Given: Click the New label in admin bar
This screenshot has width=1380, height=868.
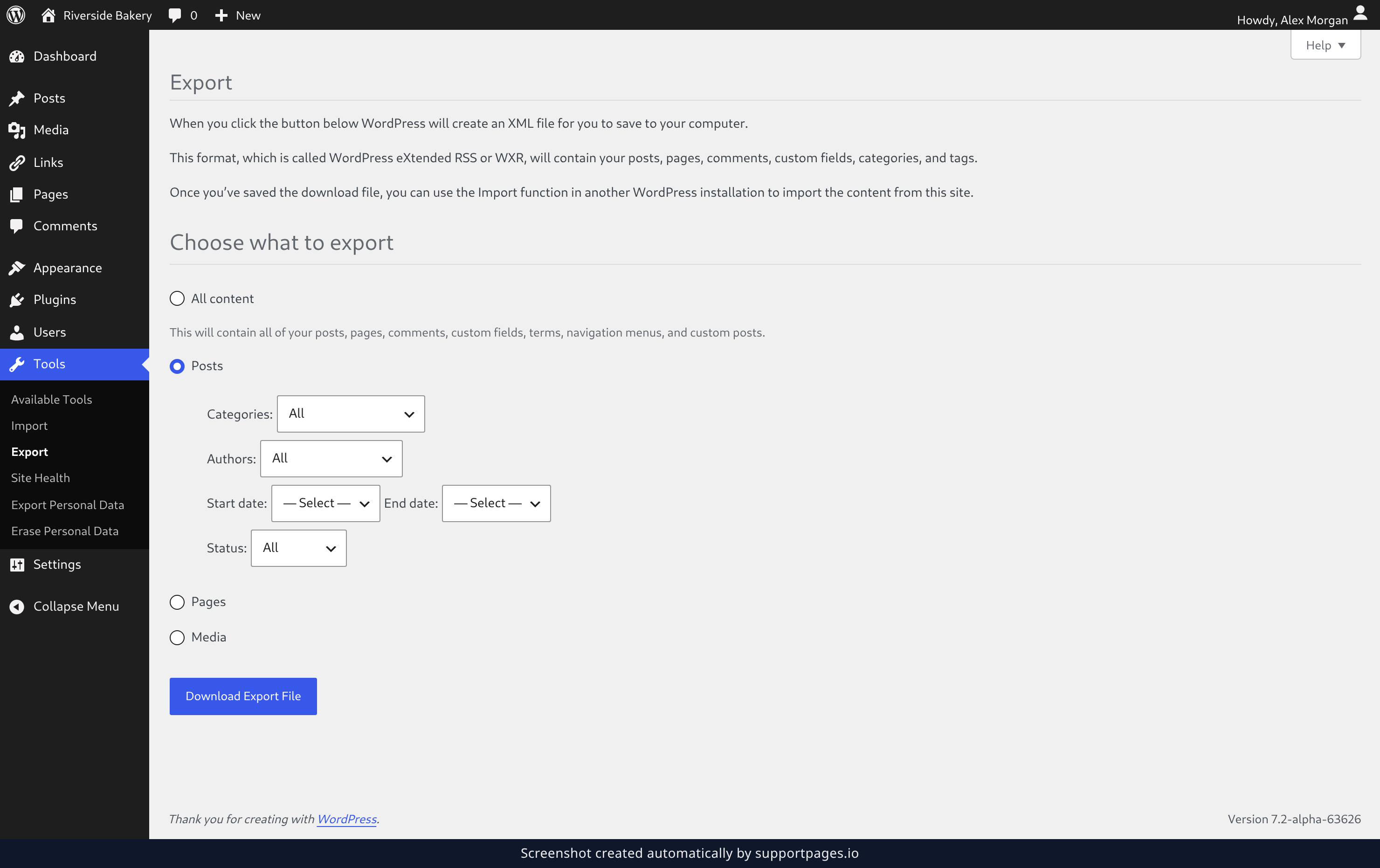Looking at the screenshot, I should point(248,15).
